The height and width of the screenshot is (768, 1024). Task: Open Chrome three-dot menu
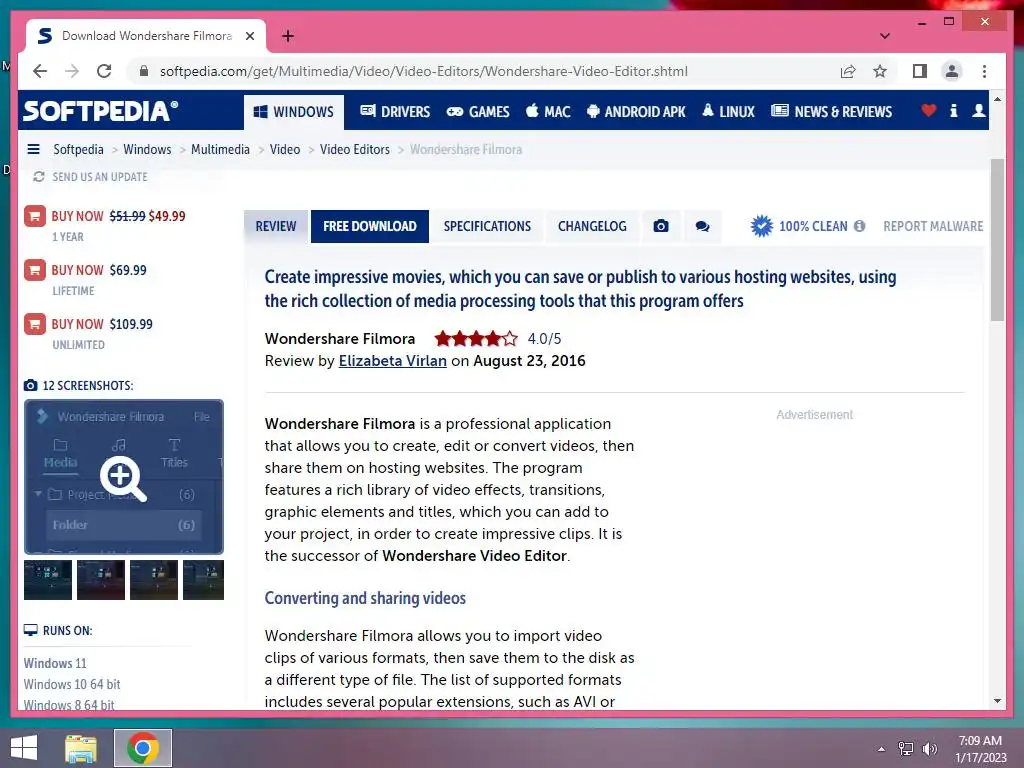pyautogui.click(x=984, y=71)
